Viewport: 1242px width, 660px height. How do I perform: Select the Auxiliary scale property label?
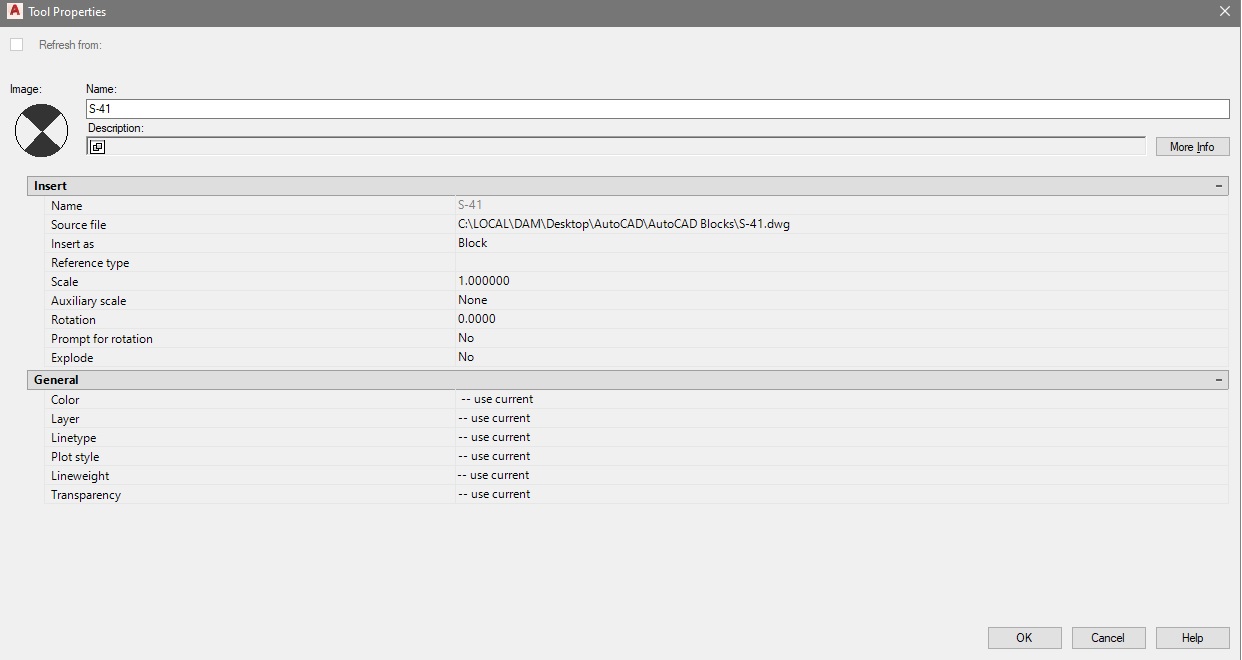88,301
